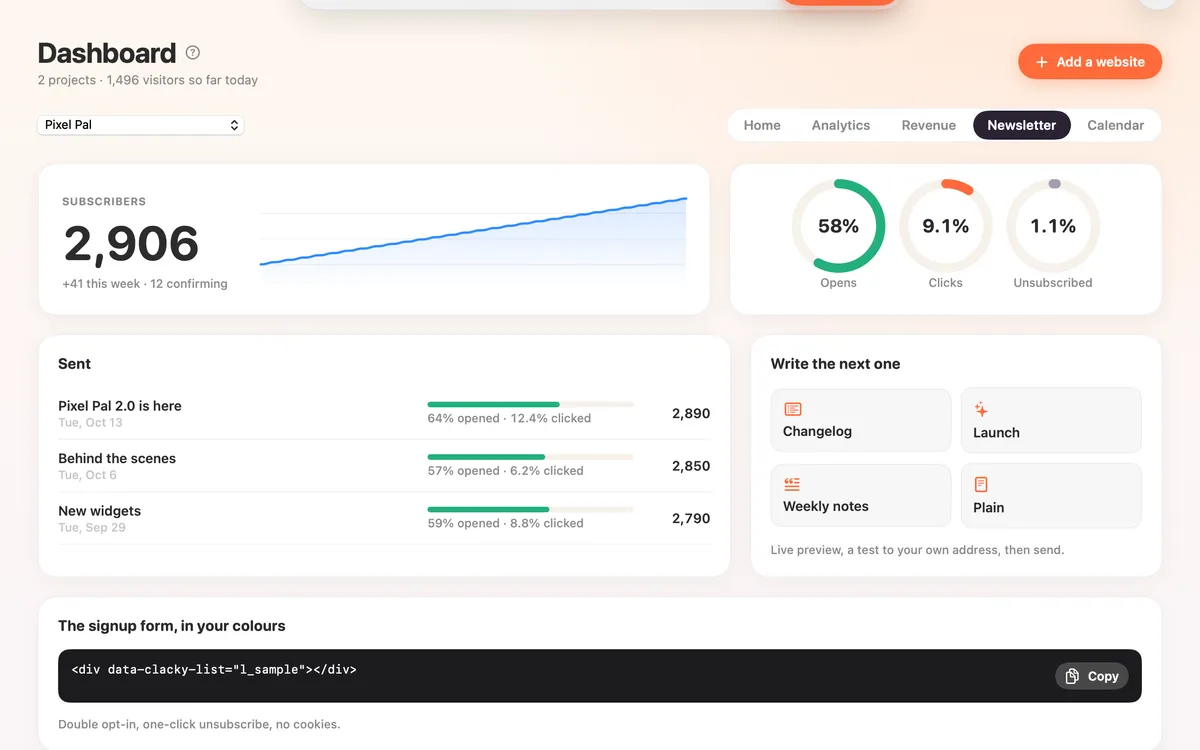Image resolution: width=1200 pixels, height=750 pixels.
Task: Open the Analytics tab
Action: click(x=841, y=125)
